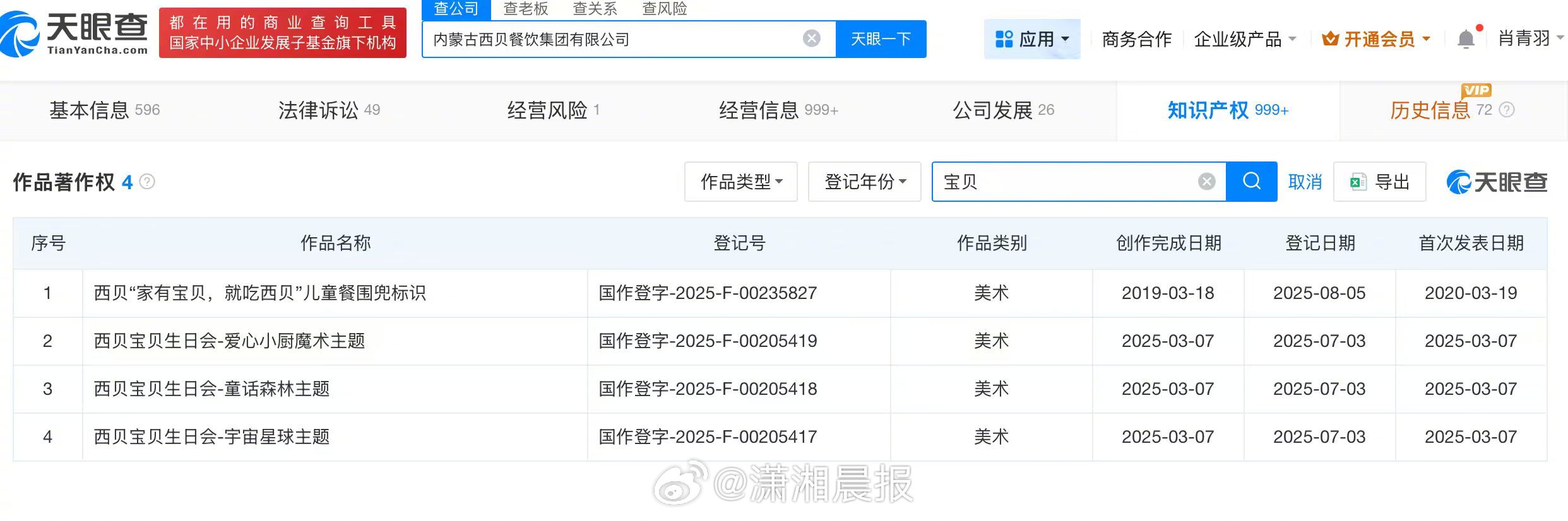Open the 作品类型 filter dropdown
This screenshot has width=1568, height=521.
tap(741, 182)
